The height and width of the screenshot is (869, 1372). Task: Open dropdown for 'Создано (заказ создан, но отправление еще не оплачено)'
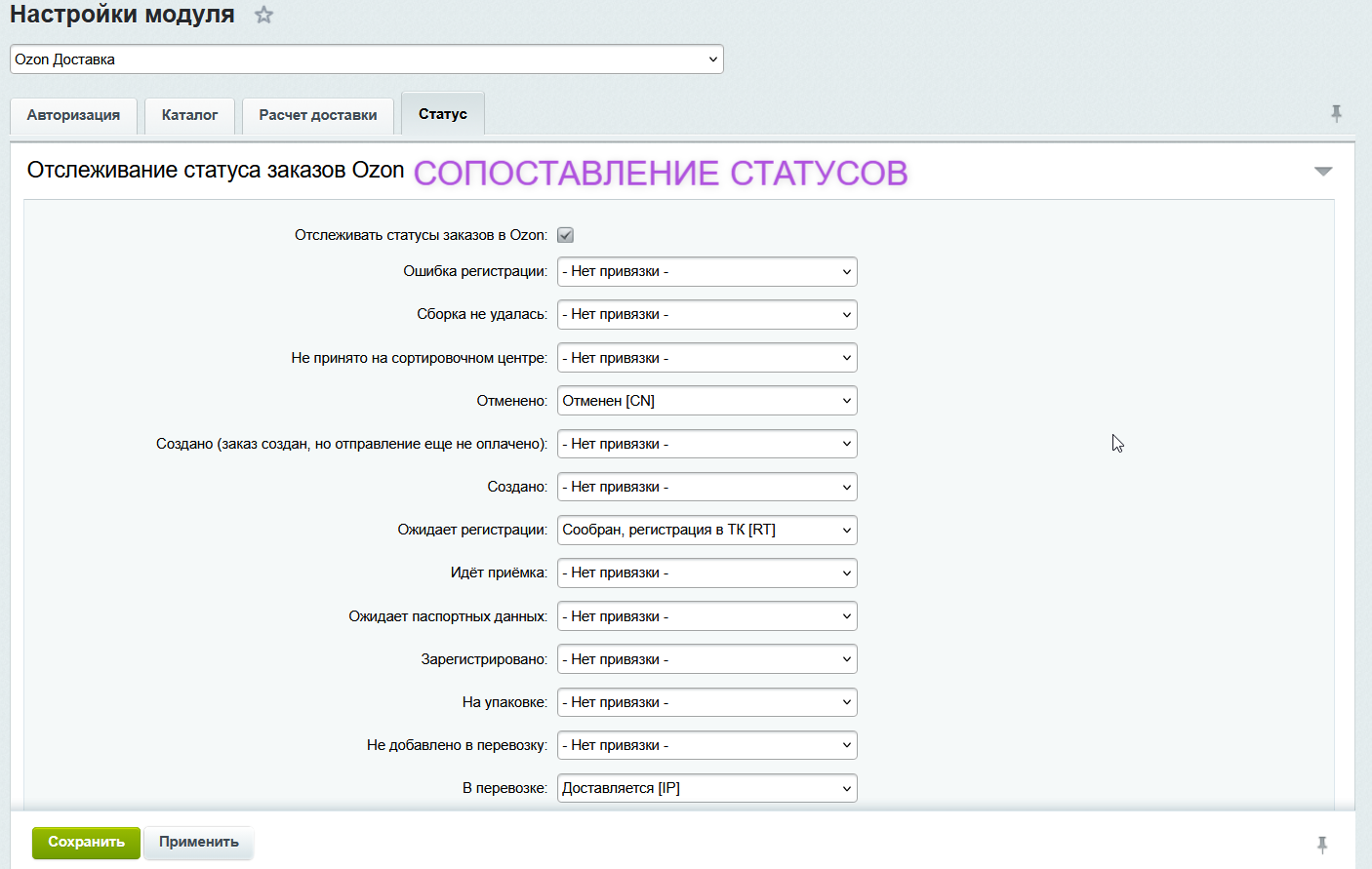click(707, 444)
